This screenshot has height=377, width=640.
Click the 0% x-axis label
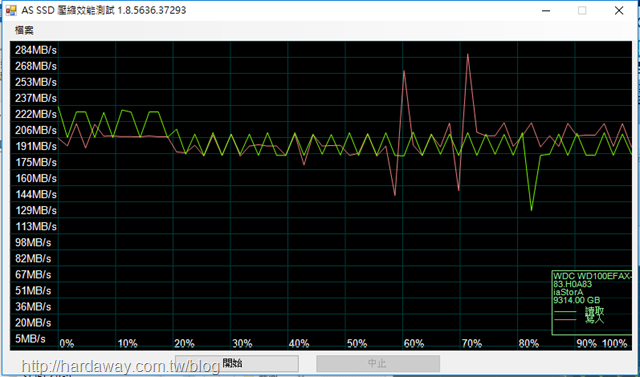[x=67, y=344]
